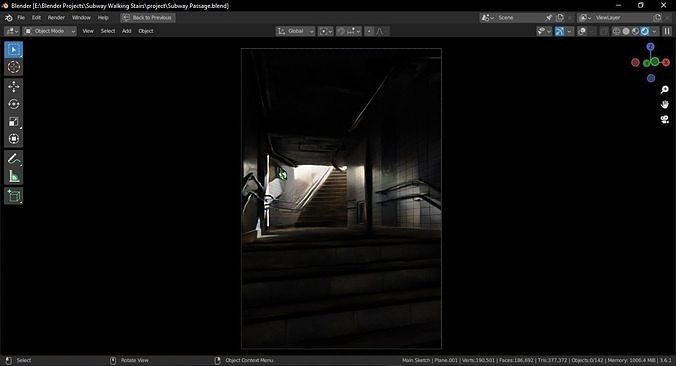676x366 pixels.
Task: Open the Help menu
Action: tap(103, 18)
